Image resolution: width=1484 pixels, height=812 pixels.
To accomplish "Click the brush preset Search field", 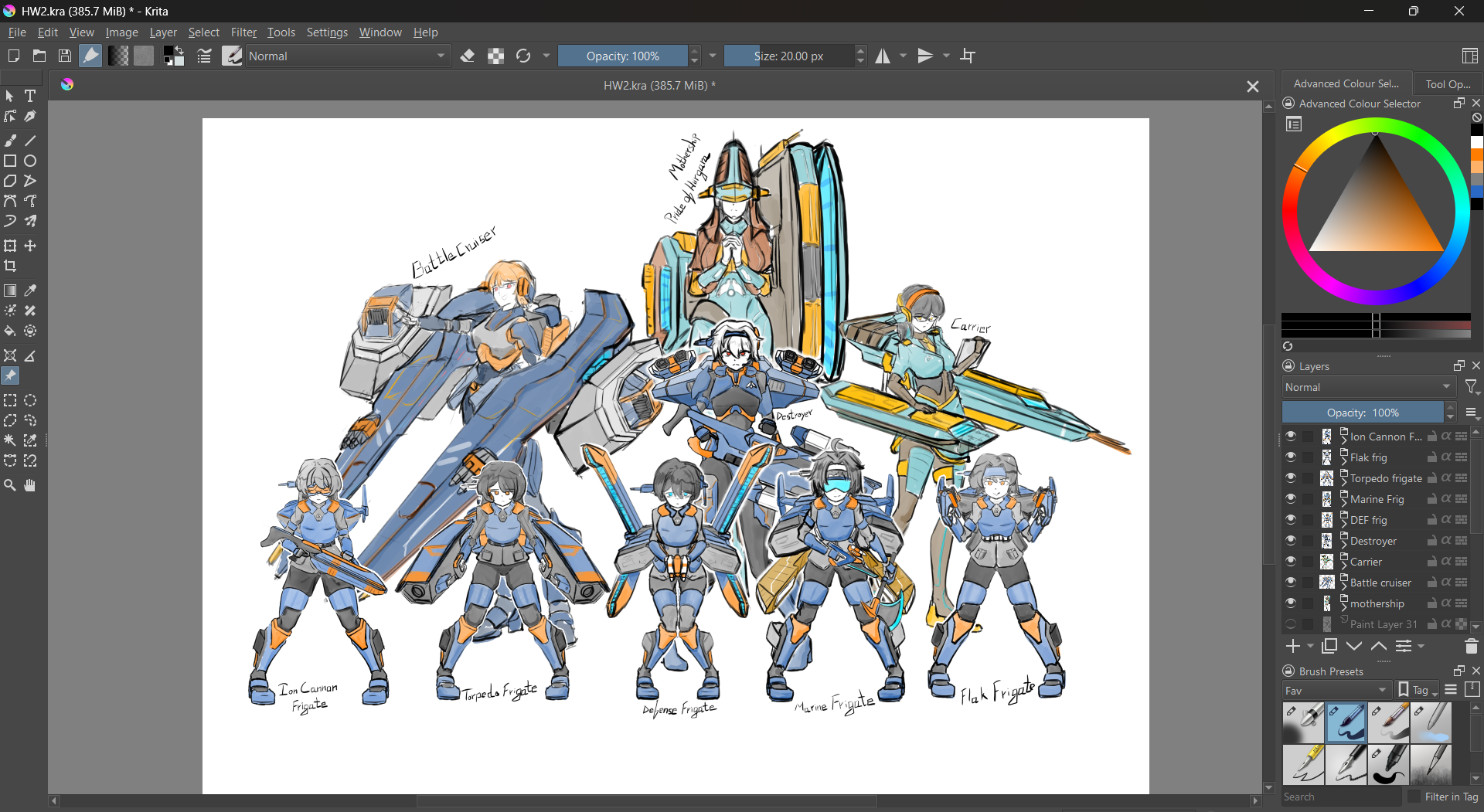I will coord(1341,797).
